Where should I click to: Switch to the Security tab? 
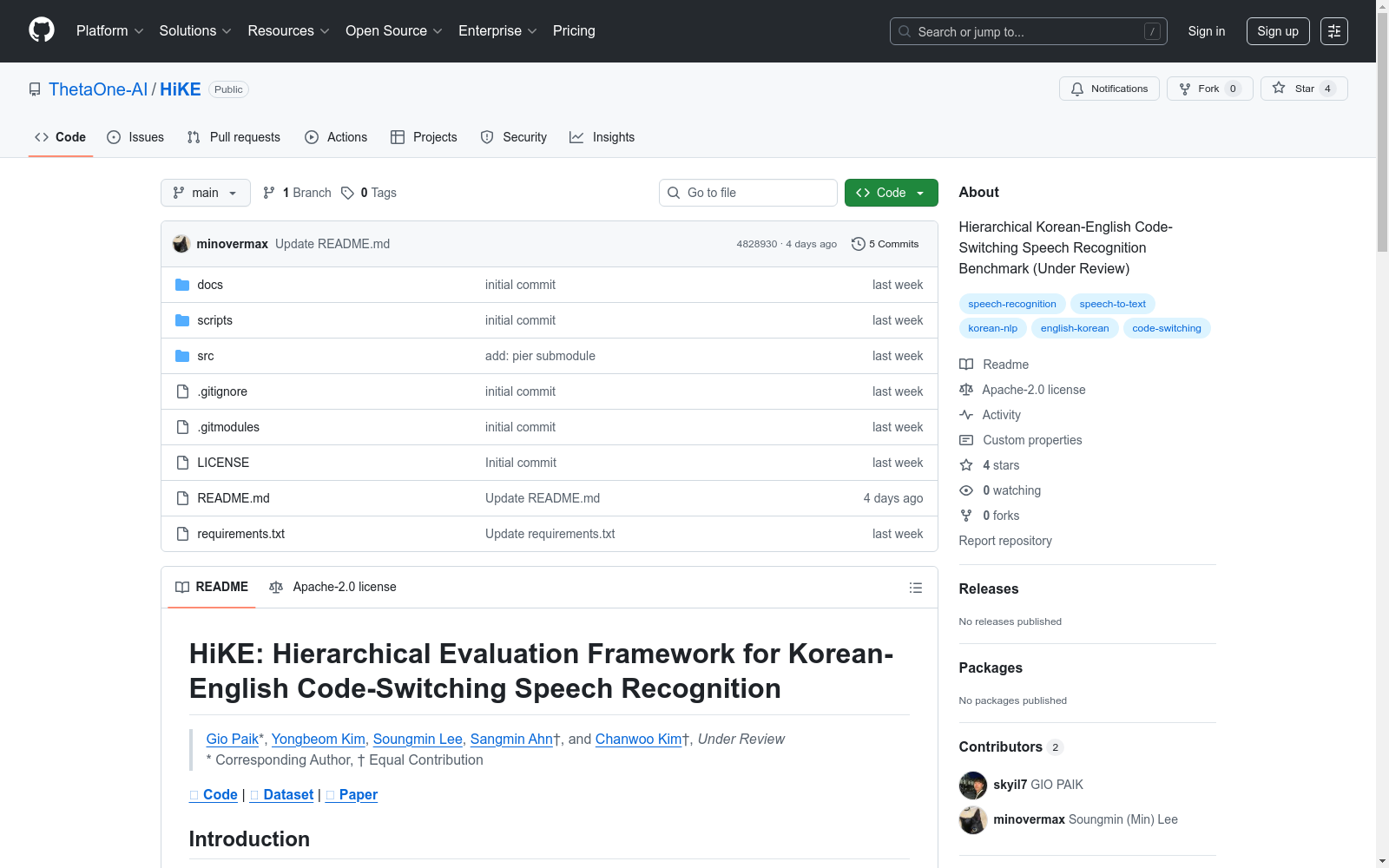514,137
